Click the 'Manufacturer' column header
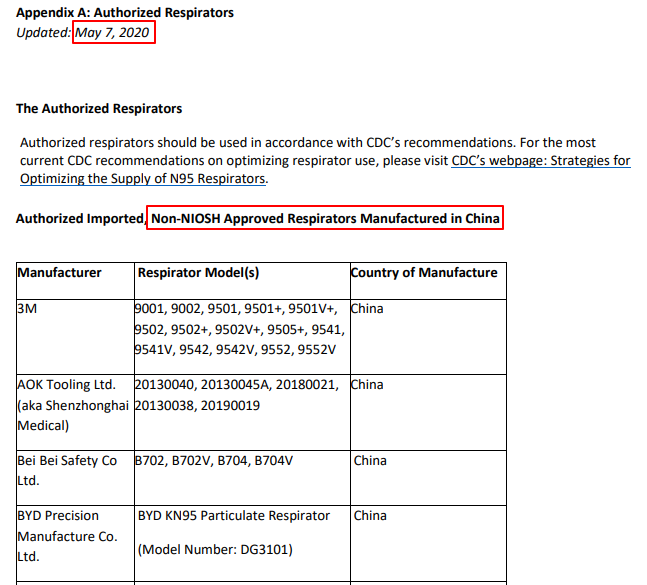647x585 pixels. tap(59, 273)
